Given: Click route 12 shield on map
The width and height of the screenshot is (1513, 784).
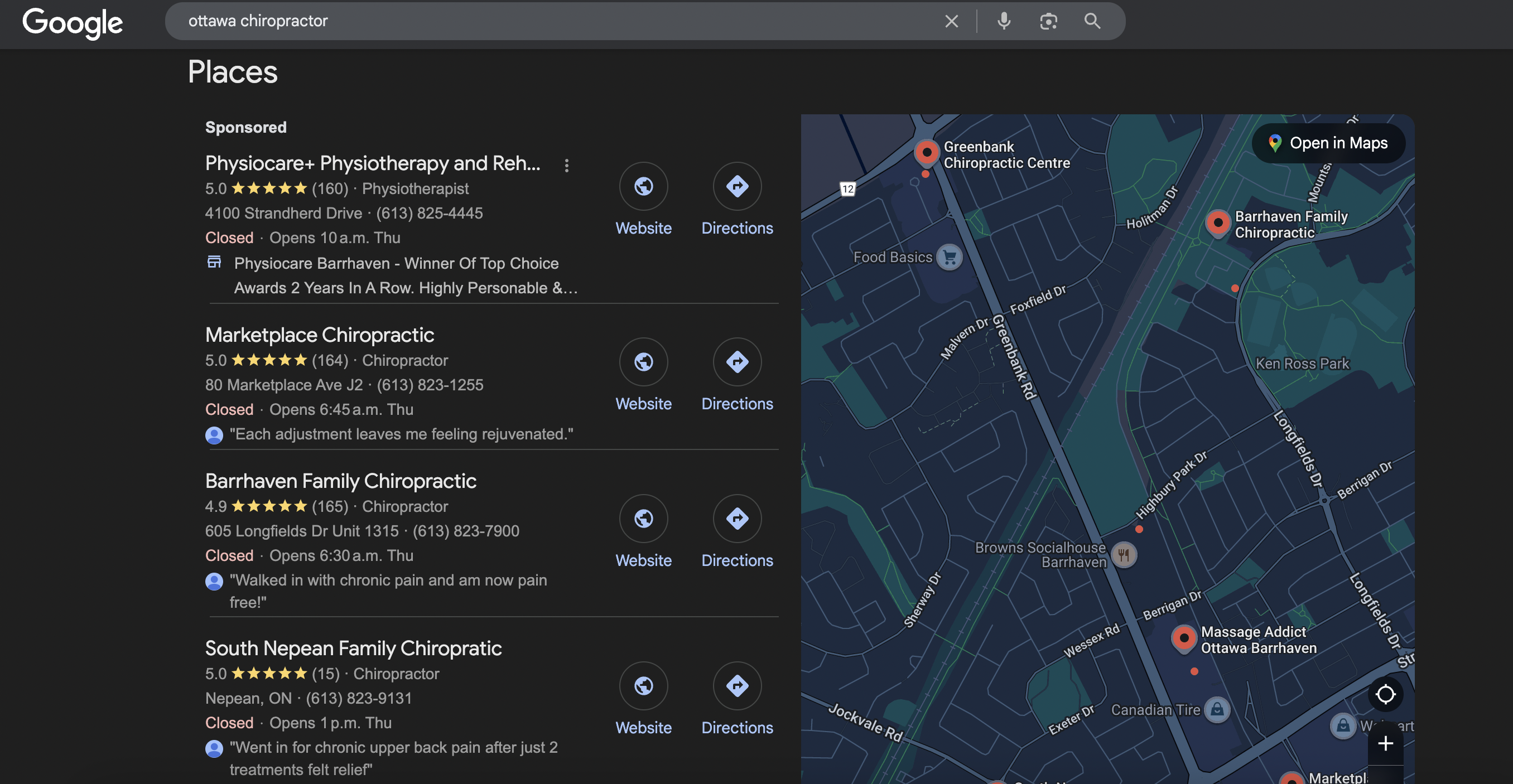Looking at the screenshot, I should click(x=847, y=189).
